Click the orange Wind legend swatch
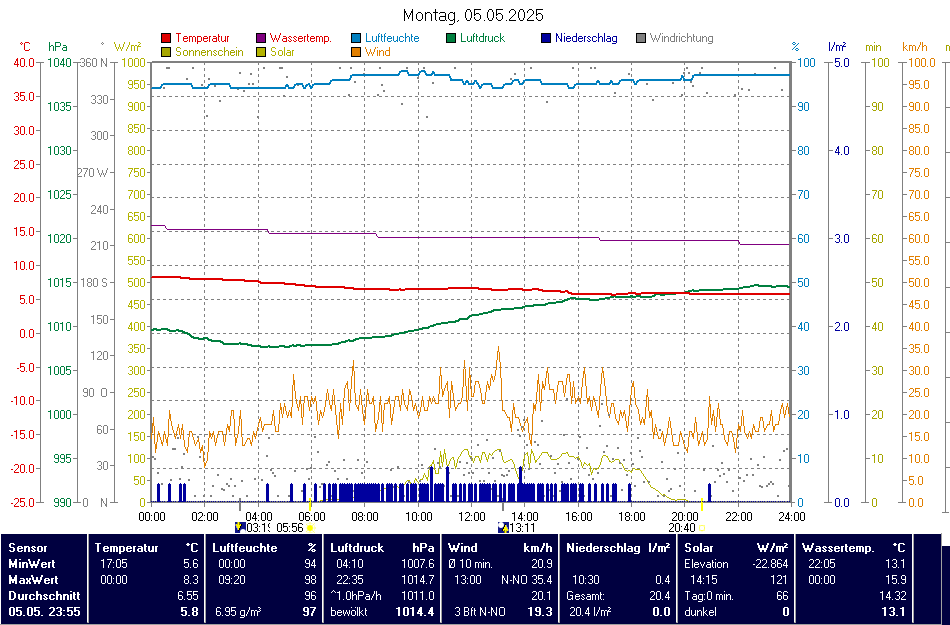The height and width of the screenshot is (625, 950). pyautogui.click(x=356, y=52)
